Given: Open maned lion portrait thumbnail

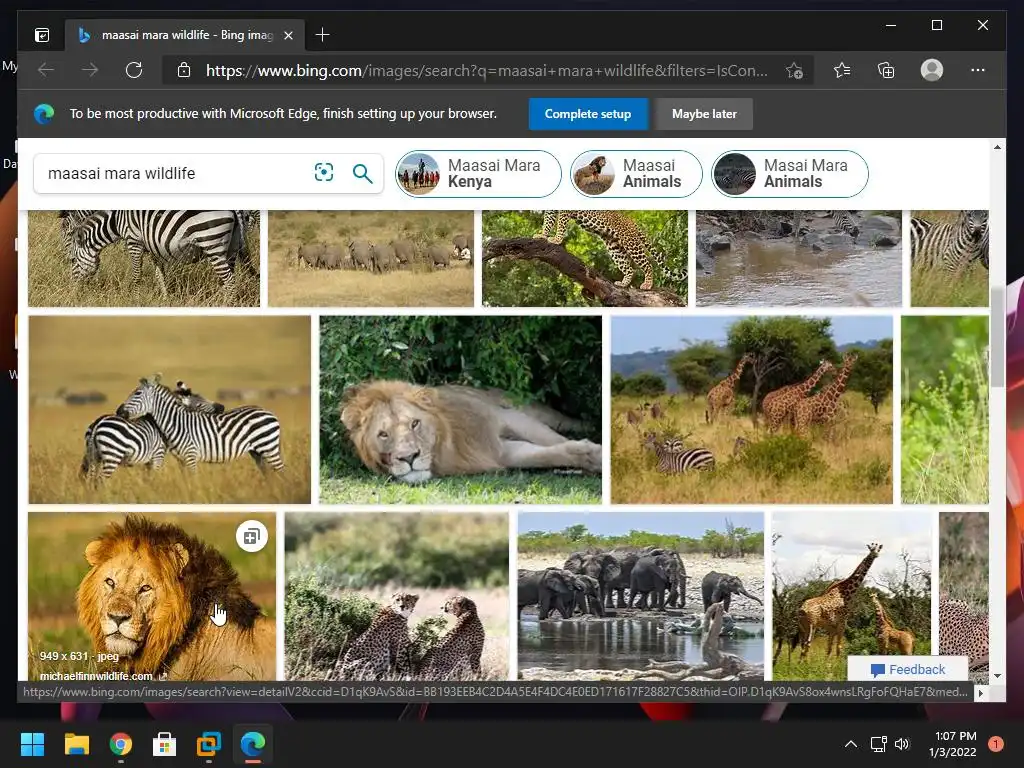Looking at the screenshot, I should [x=152, y=596].
